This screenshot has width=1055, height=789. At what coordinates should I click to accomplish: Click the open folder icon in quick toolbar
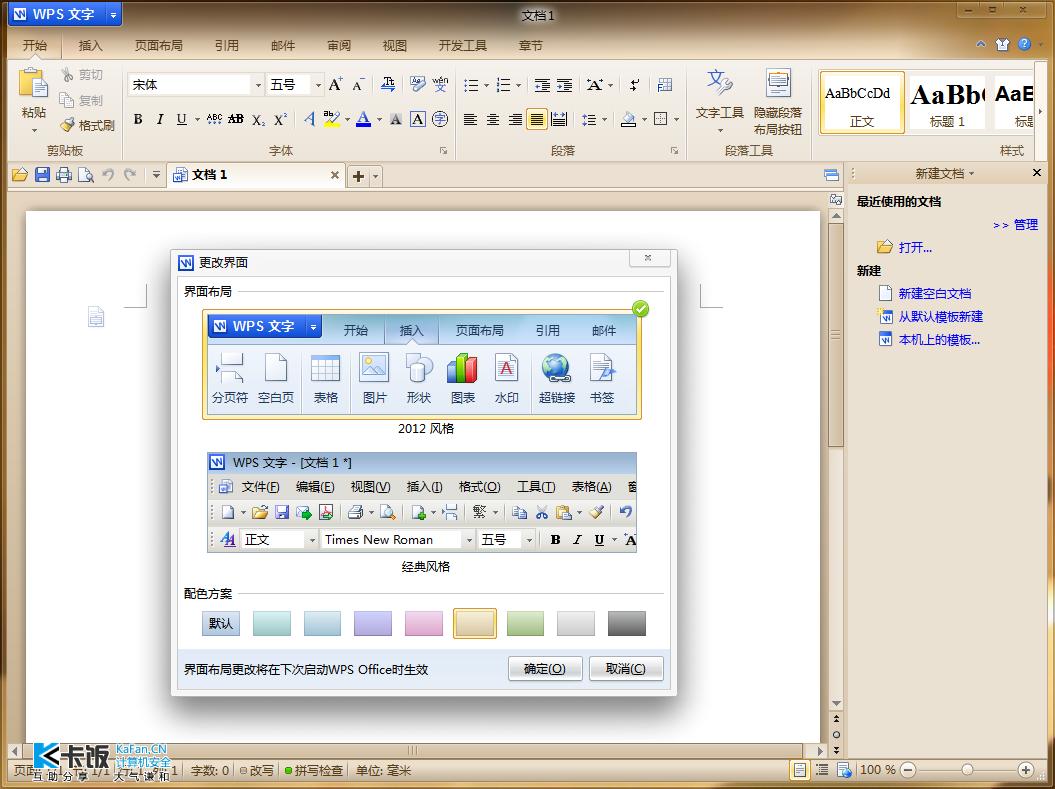(x=20, y=175)
